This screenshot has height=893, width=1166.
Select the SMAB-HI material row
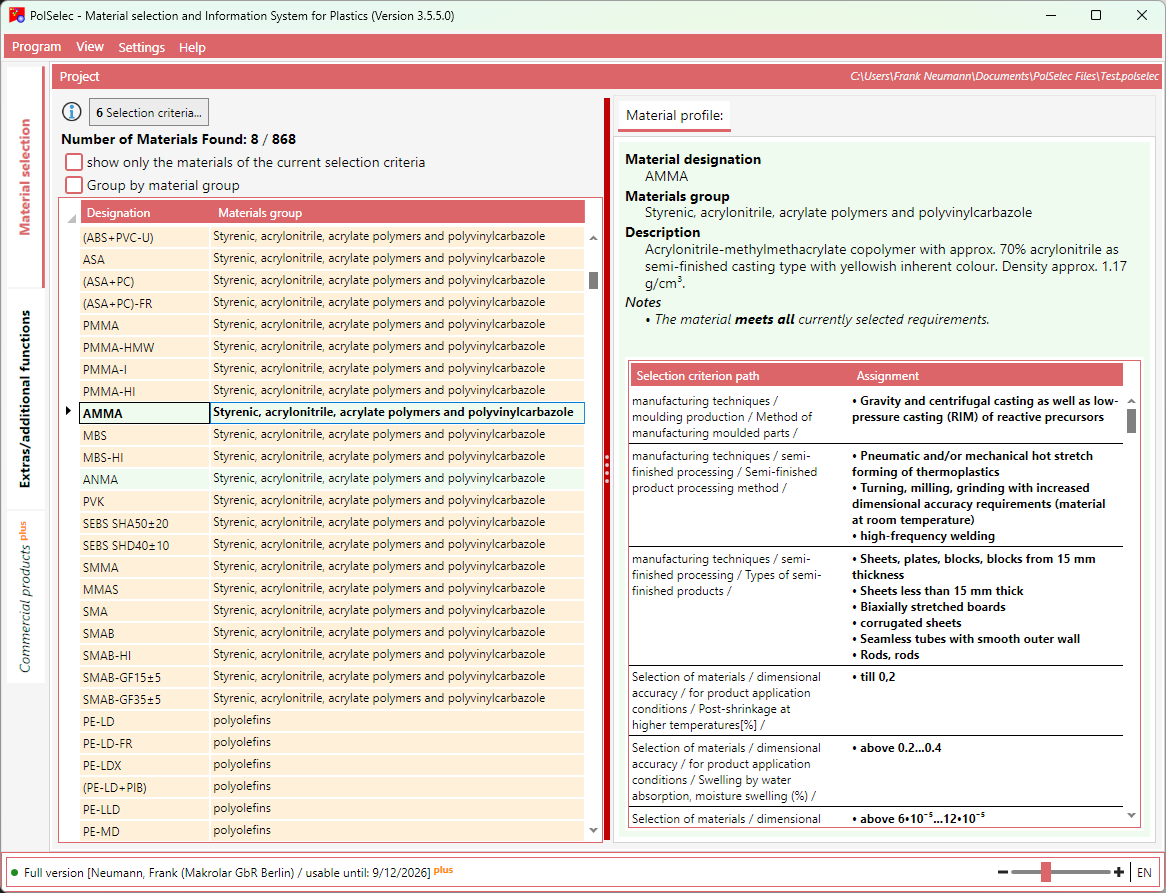tap(332, 655)
